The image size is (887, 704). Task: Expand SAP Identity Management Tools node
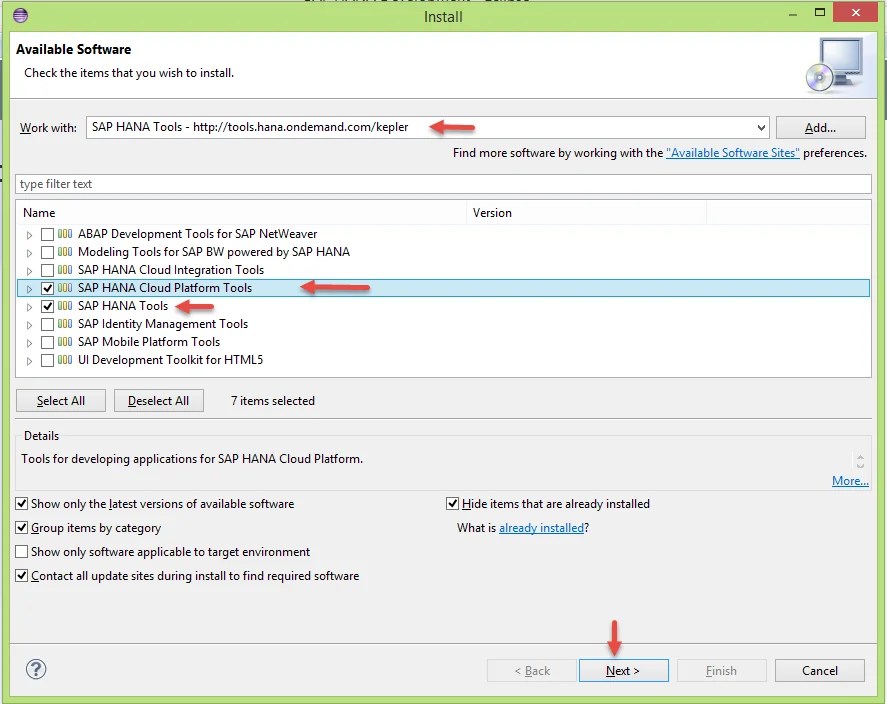point(29,325)
